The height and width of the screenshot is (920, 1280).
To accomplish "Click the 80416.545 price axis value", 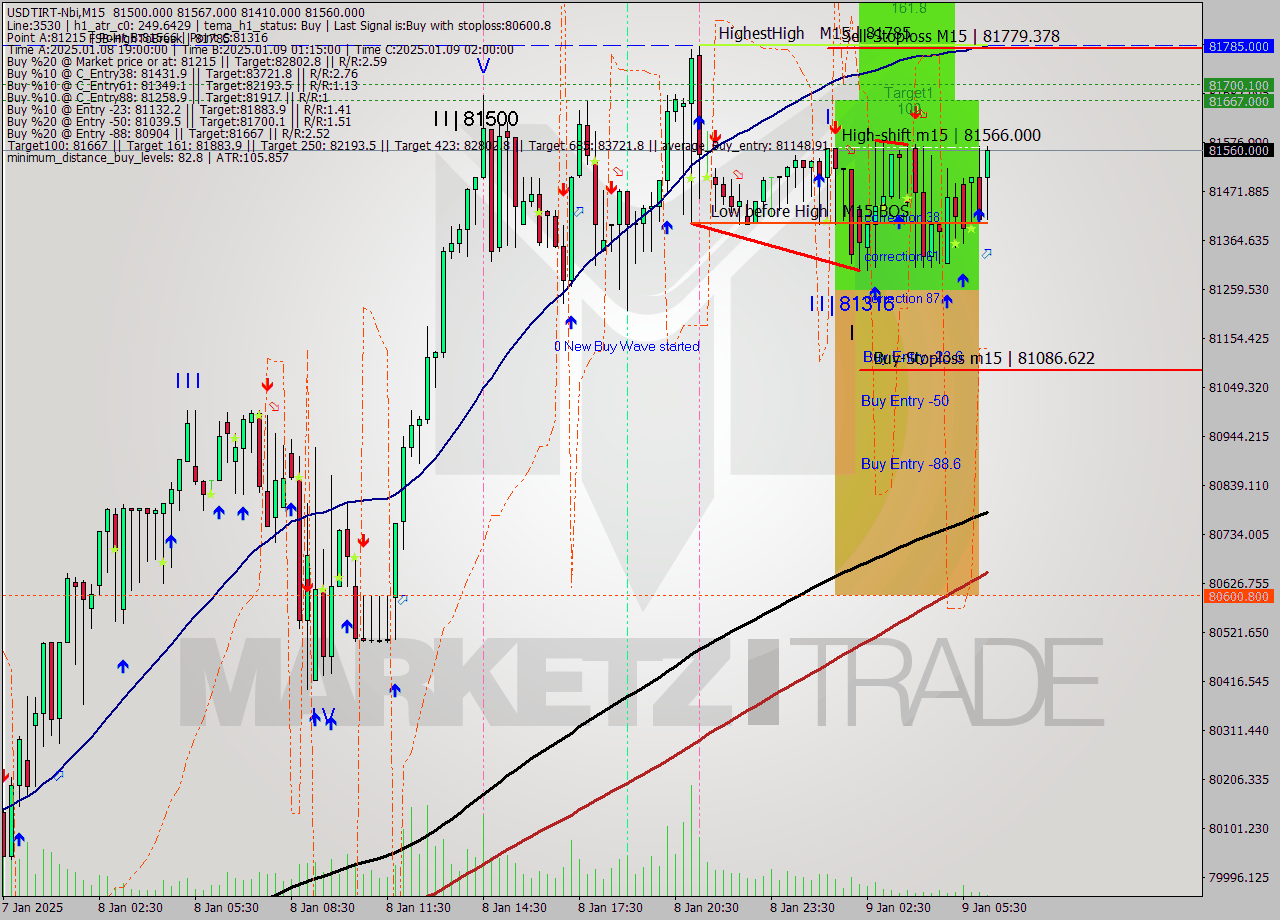I will click(x=1239, y=681).
